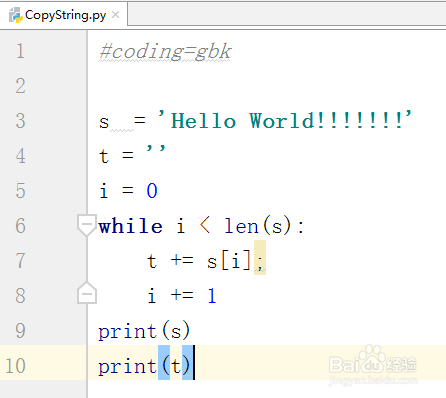Click line number 7 in the gutter

(x=20, y=261)
